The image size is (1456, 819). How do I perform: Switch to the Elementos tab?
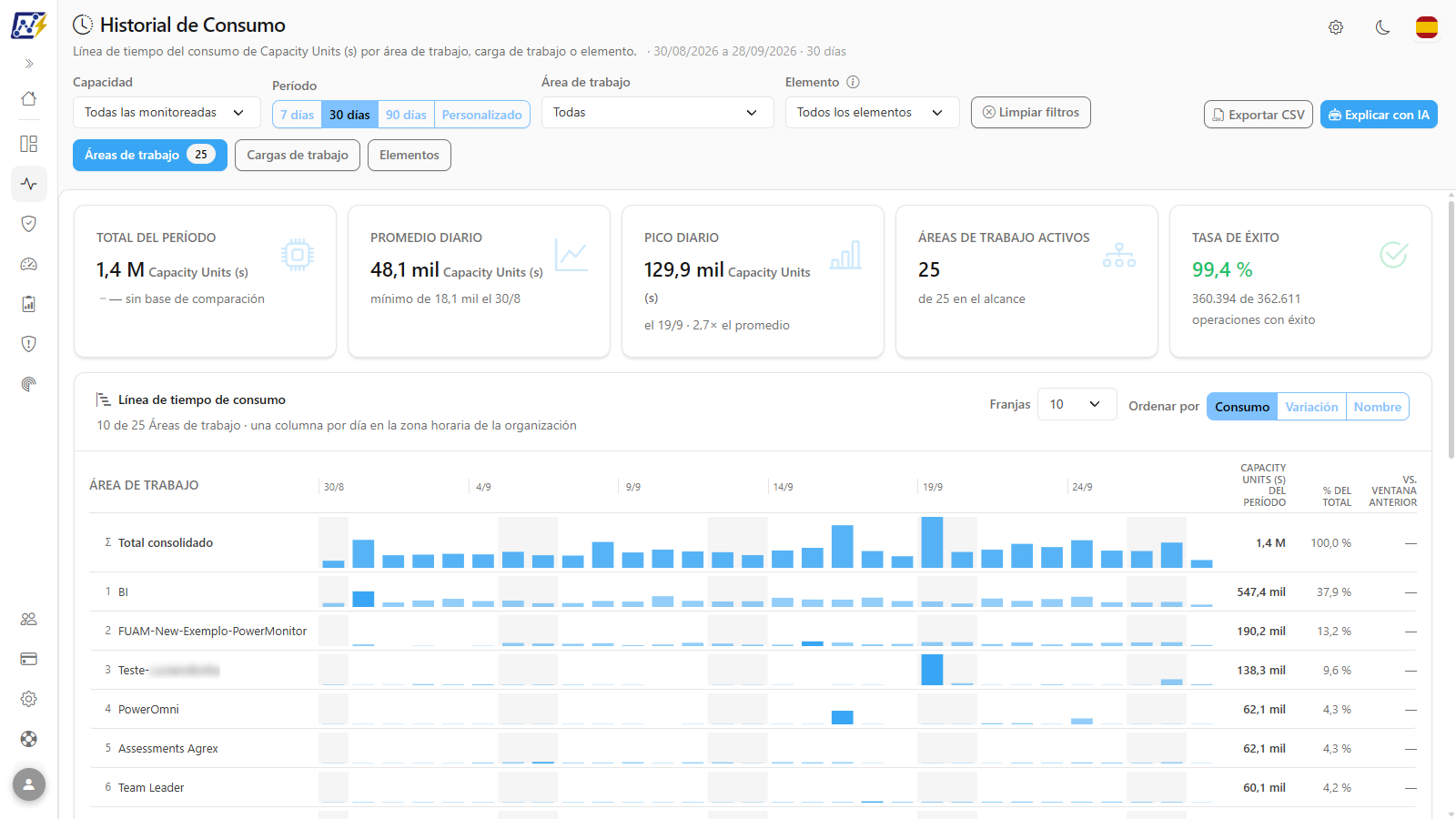tap(409, 155)
